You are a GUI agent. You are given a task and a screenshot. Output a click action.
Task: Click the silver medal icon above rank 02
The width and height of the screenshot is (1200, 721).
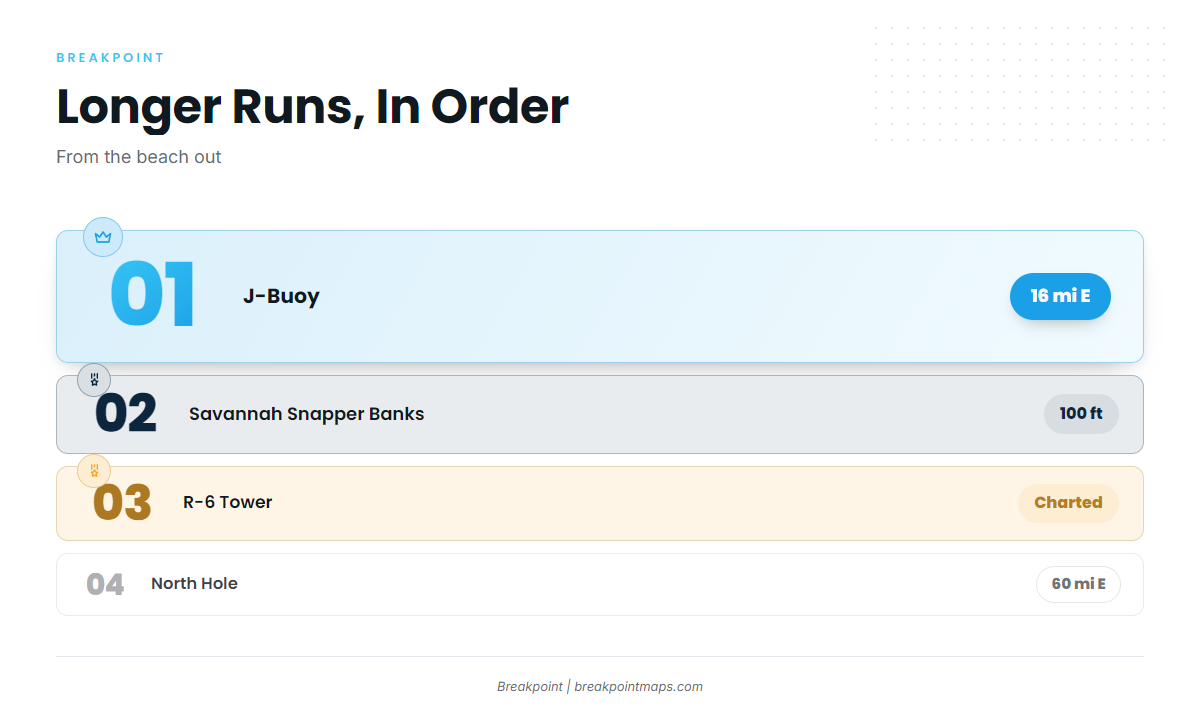tap(94, 380)
